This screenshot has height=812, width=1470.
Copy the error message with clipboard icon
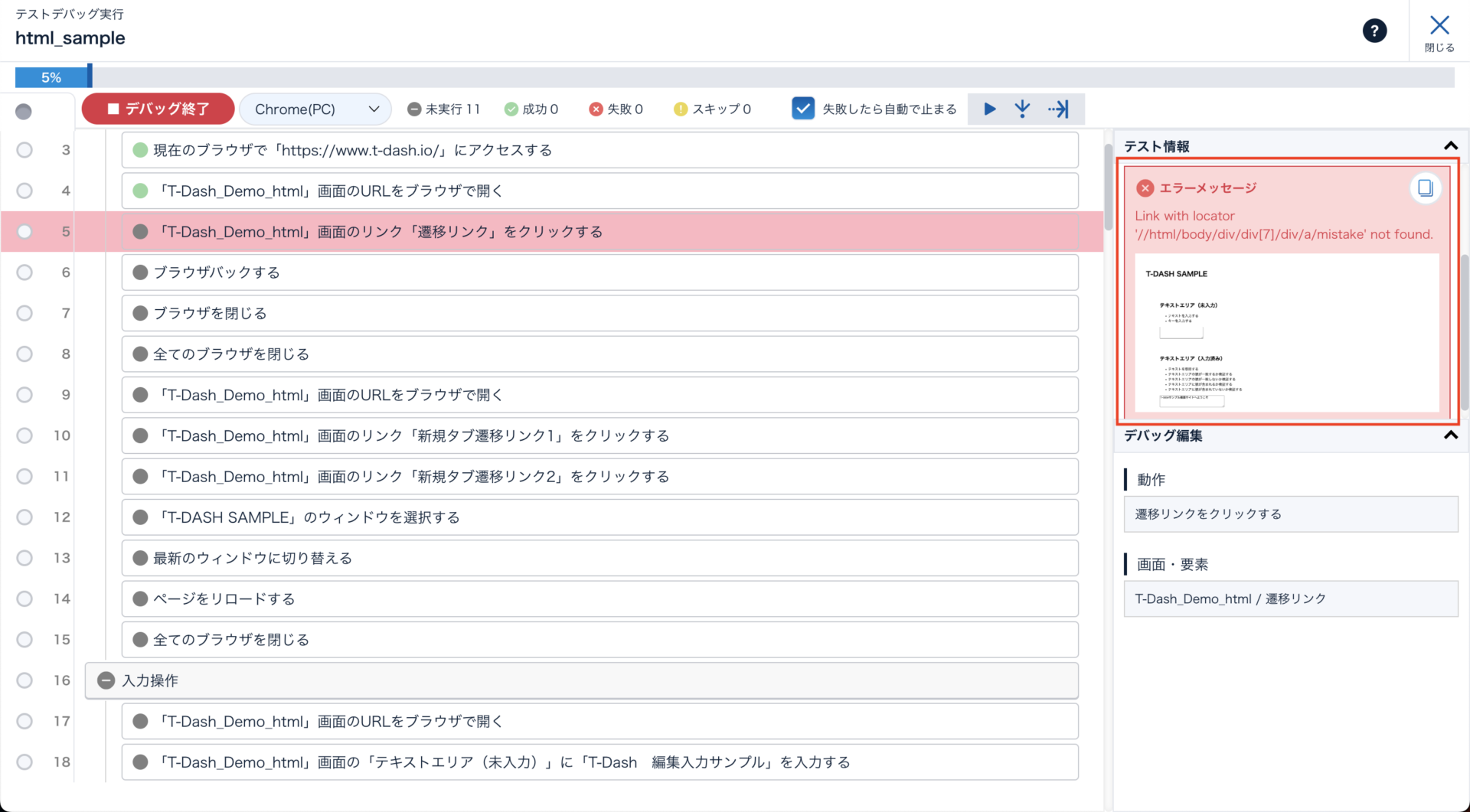[1425, 188]
